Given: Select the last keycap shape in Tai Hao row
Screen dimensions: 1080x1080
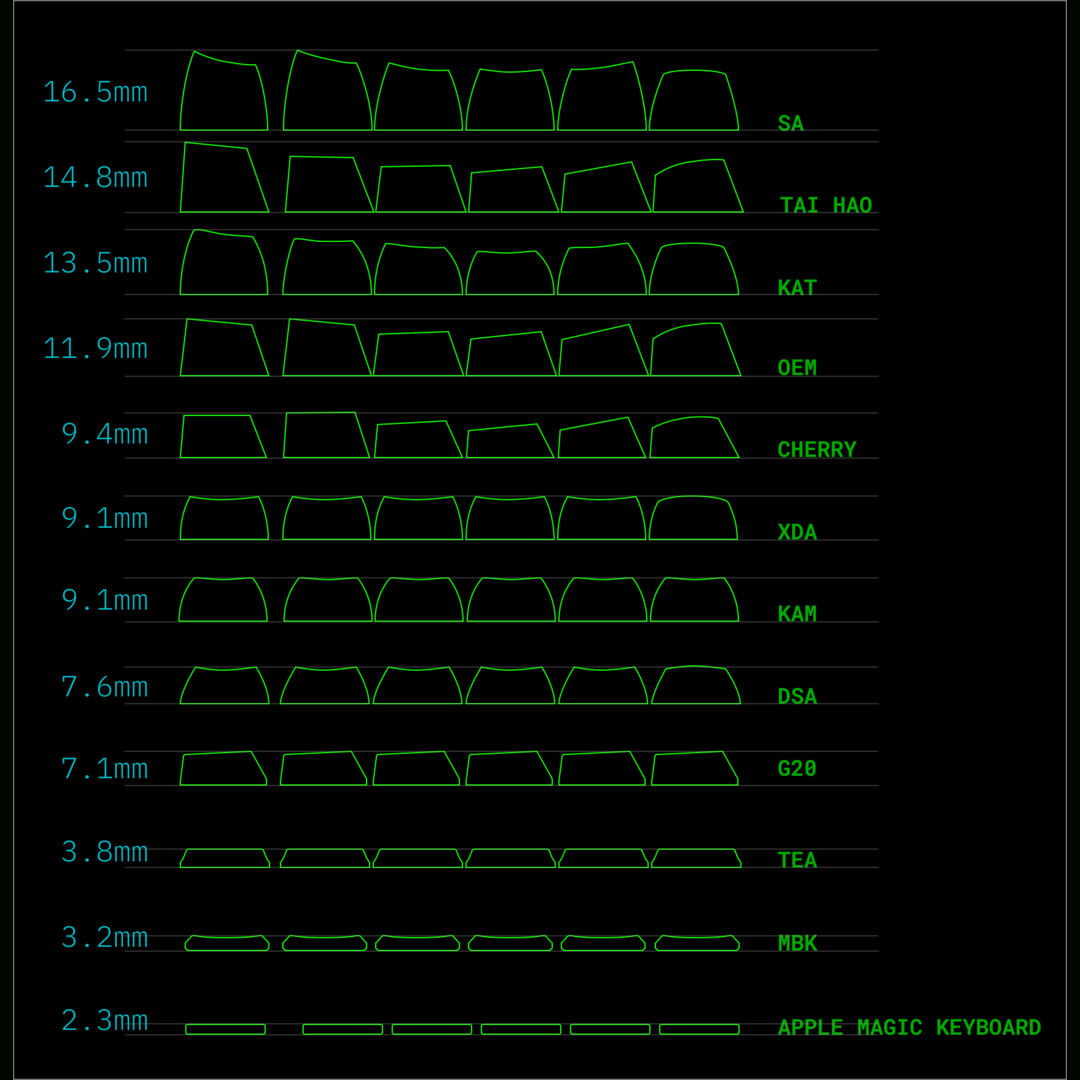Looking at the screenshot, I should point(698,188).
